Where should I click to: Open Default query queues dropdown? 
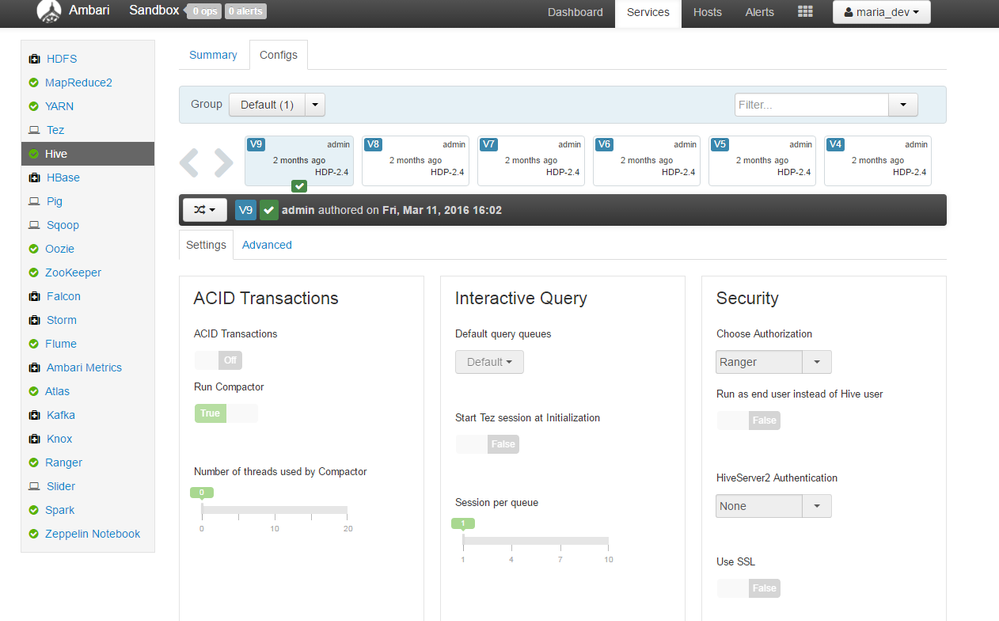coord(489,362)
